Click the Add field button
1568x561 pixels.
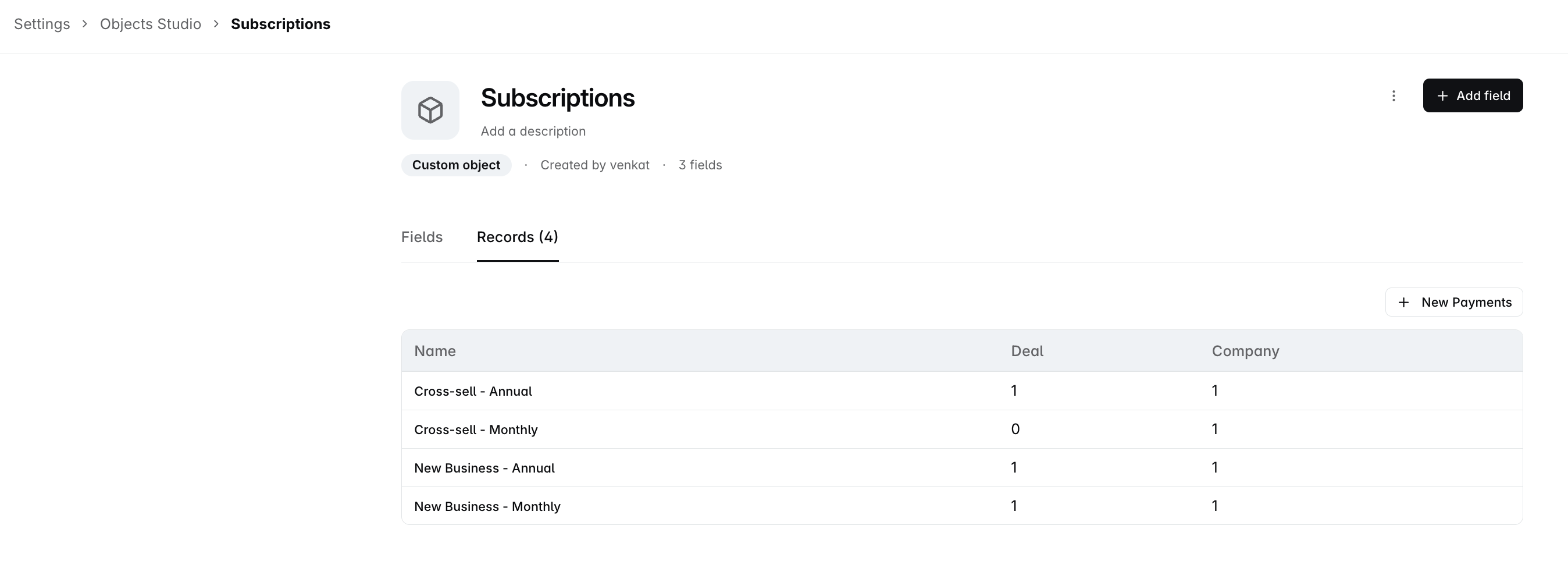click(1473, 95)
